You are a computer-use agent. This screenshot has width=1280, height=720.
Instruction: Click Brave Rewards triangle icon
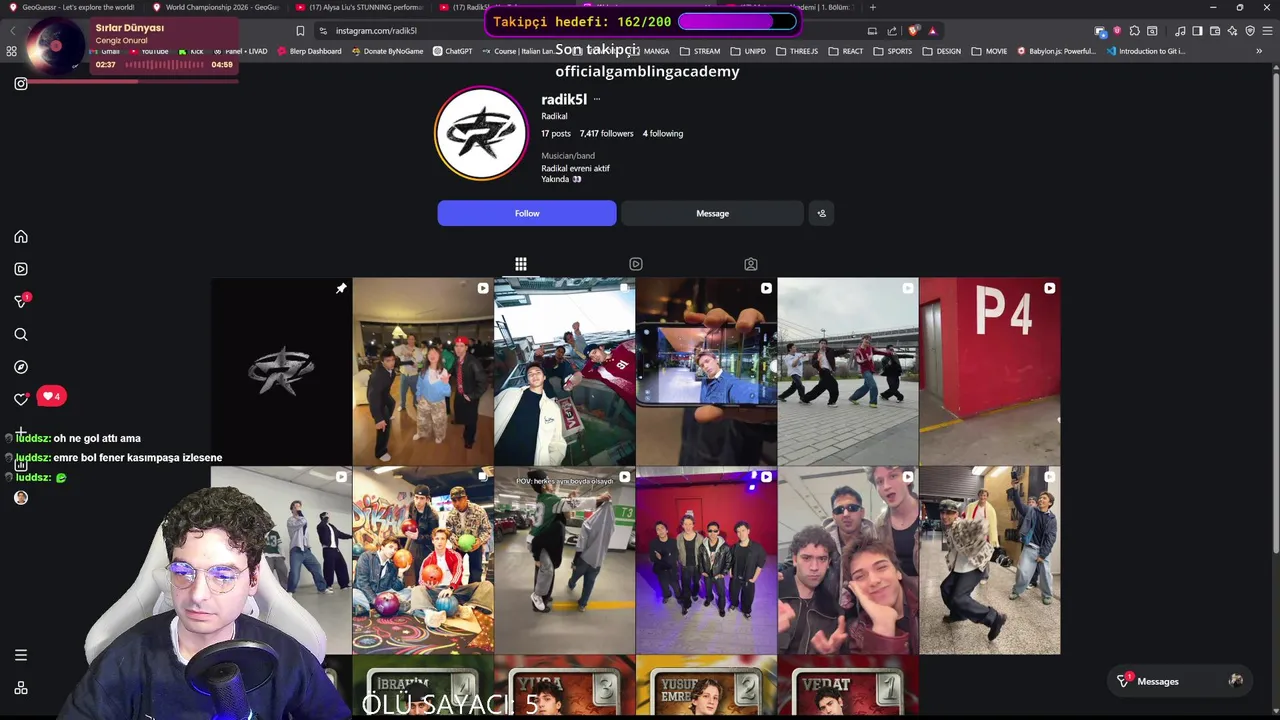tap(932, 31)
